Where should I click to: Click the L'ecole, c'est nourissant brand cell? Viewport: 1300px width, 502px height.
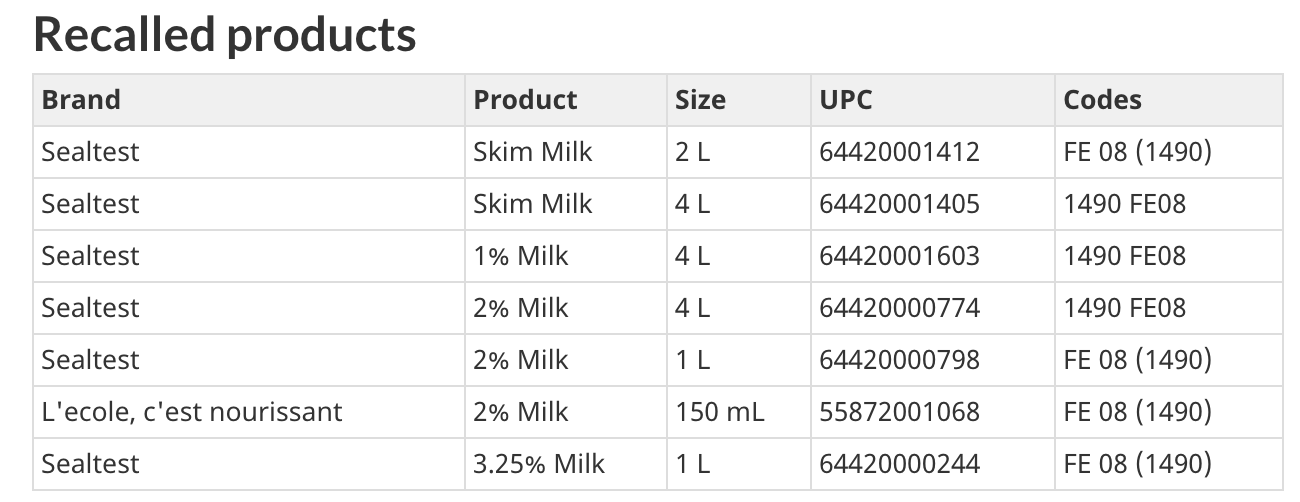tap(249, 412)
